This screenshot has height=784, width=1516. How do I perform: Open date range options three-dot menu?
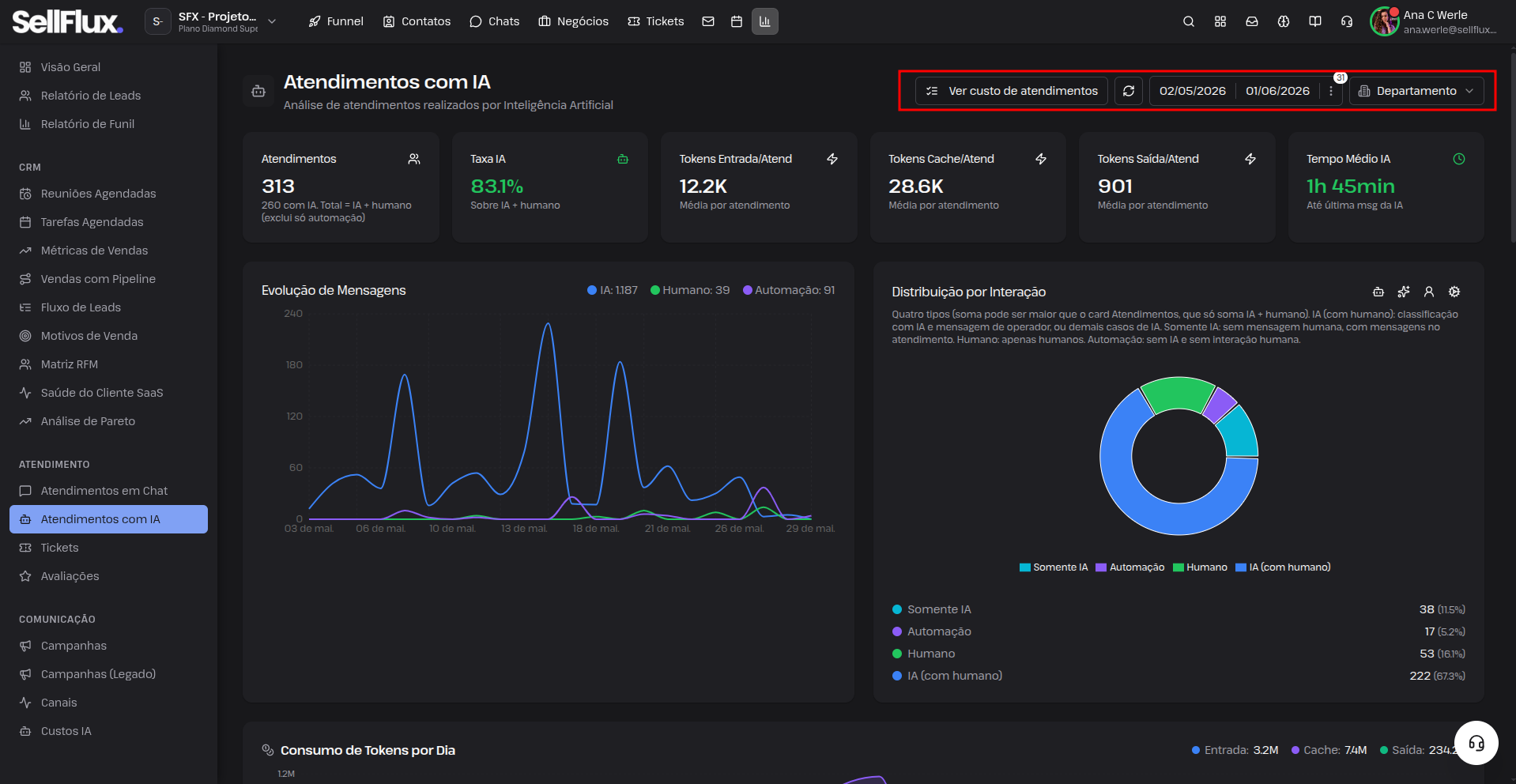[x=1331, y=91]
